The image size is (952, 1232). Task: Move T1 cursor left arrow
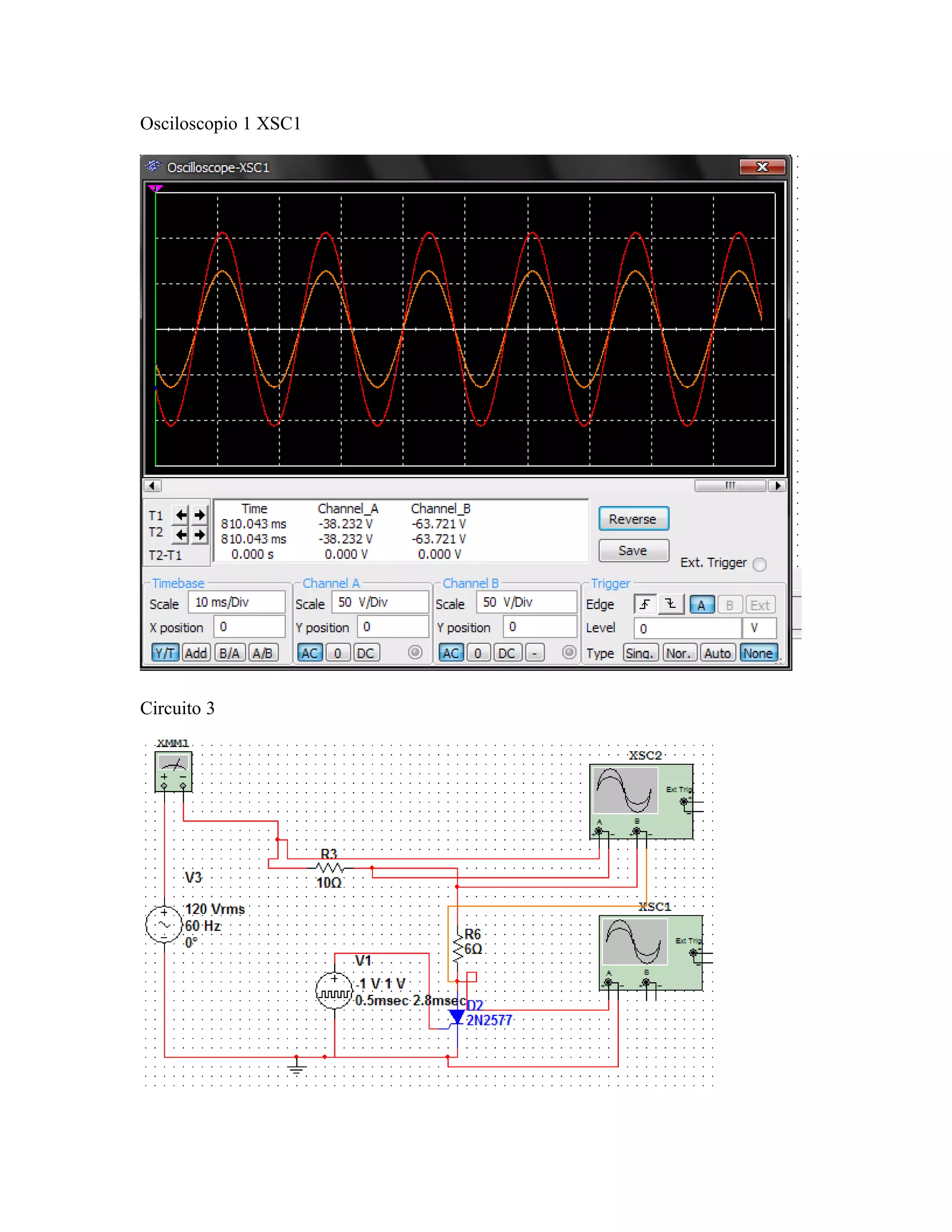(x=181, y=515)
